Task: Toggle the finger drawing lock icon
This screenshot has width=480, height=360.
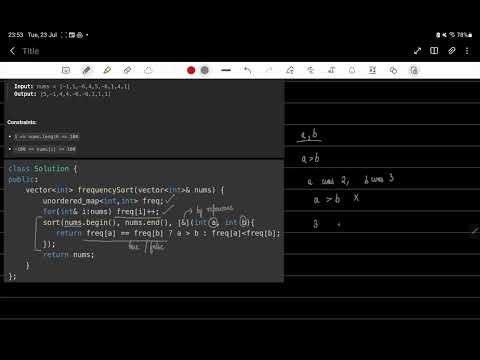Action: coord(414,70)
